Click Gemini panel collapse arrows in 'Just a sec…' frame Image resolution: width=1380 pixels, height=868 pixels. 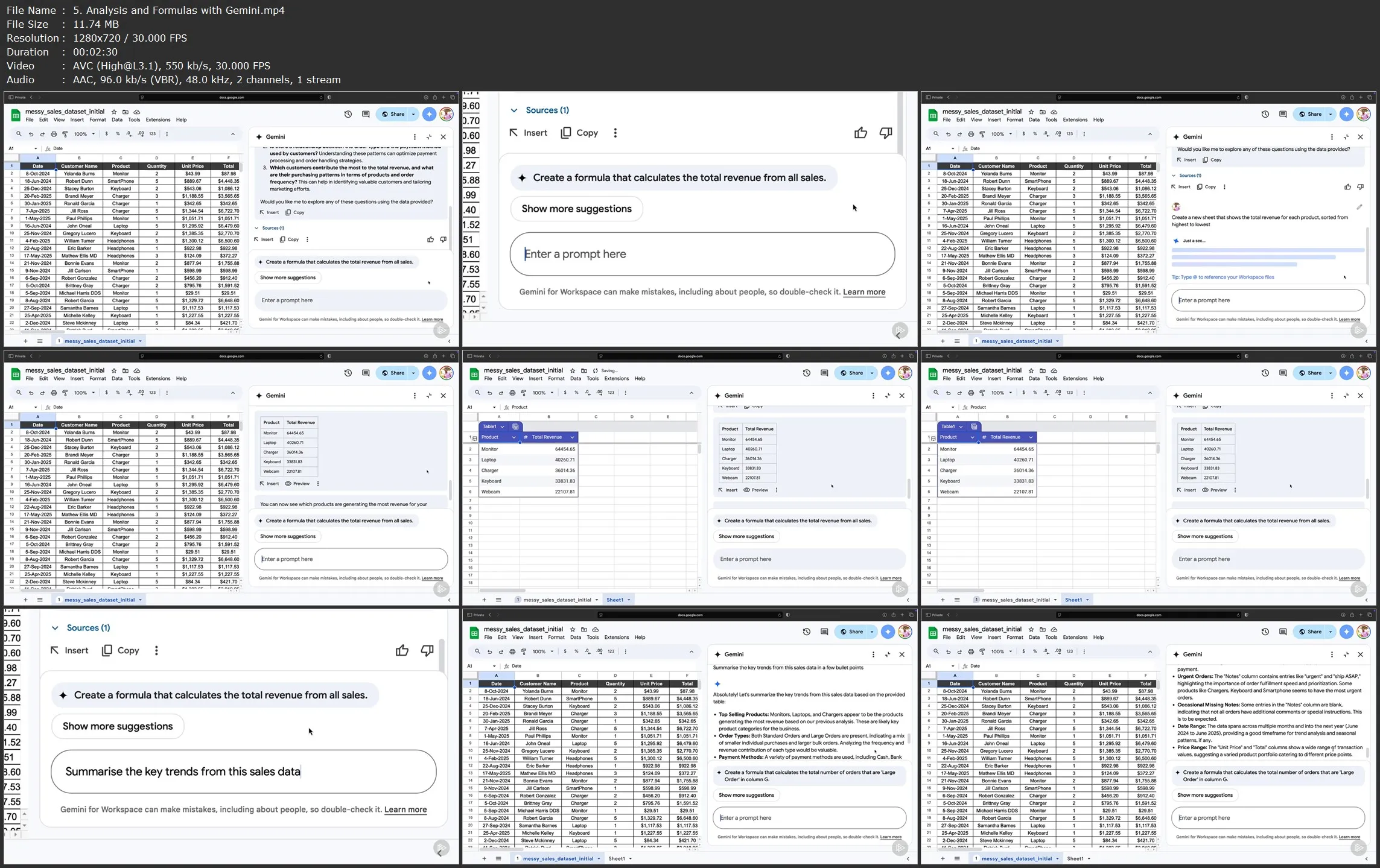coord(1346,137)
